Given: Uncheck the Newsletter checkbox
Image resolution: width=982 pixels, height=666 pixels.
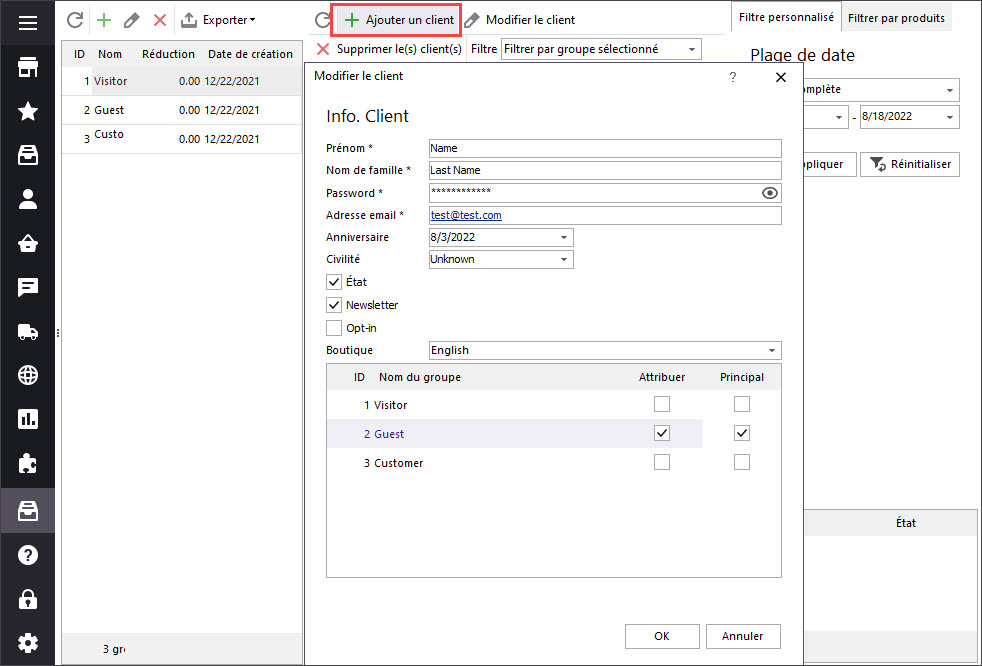Looking at the screenshot, I should pos(334,305).
